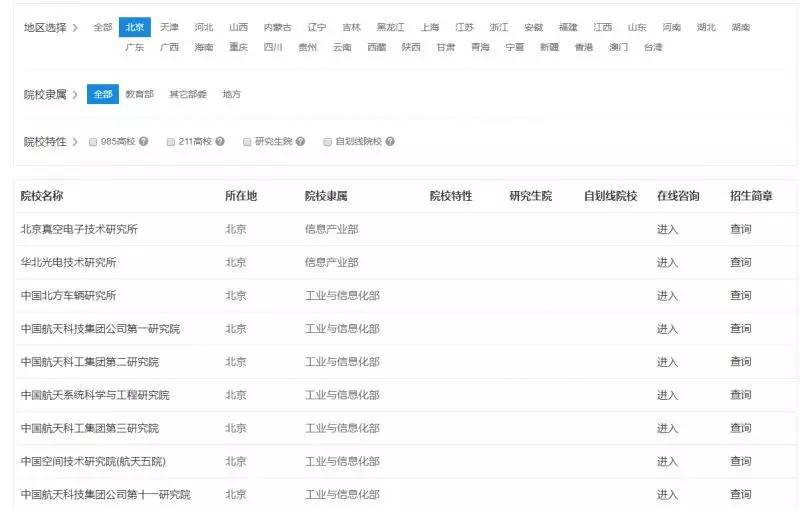Open help icon next to 研究生院
Image resolution: width=800 pixels, height=510 pixels.
300,141
